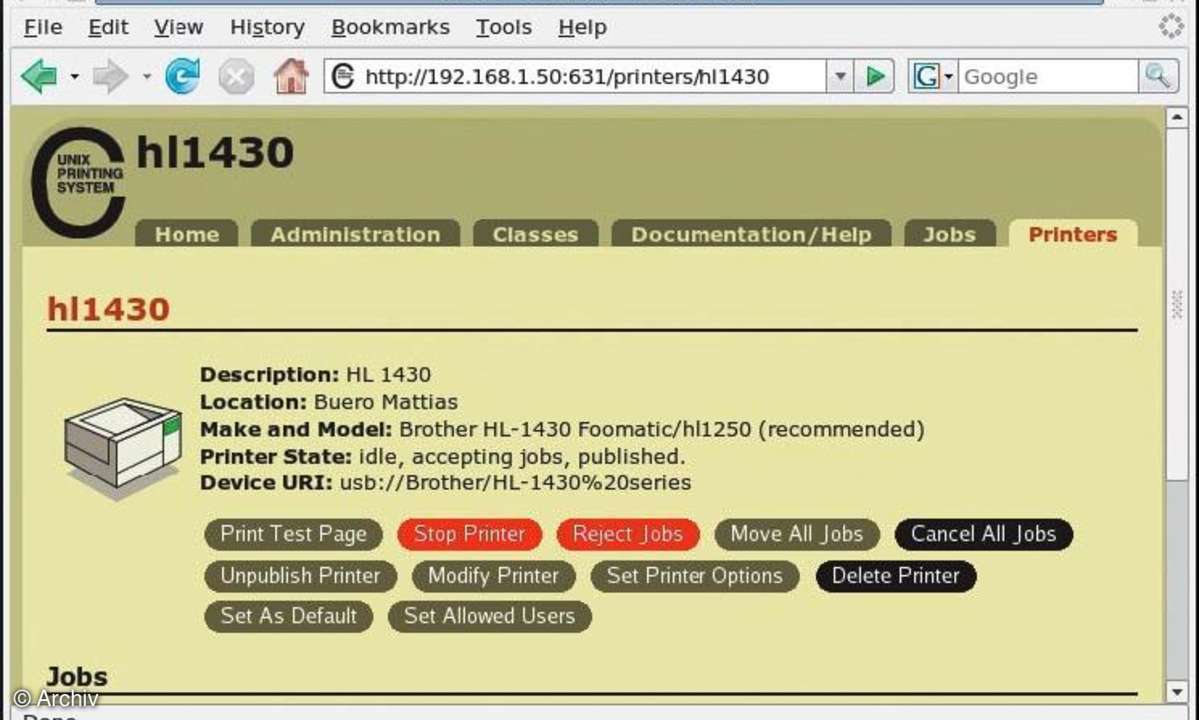
Task: Click the green Go arrow beside address bar
Action: pos(874,76)
